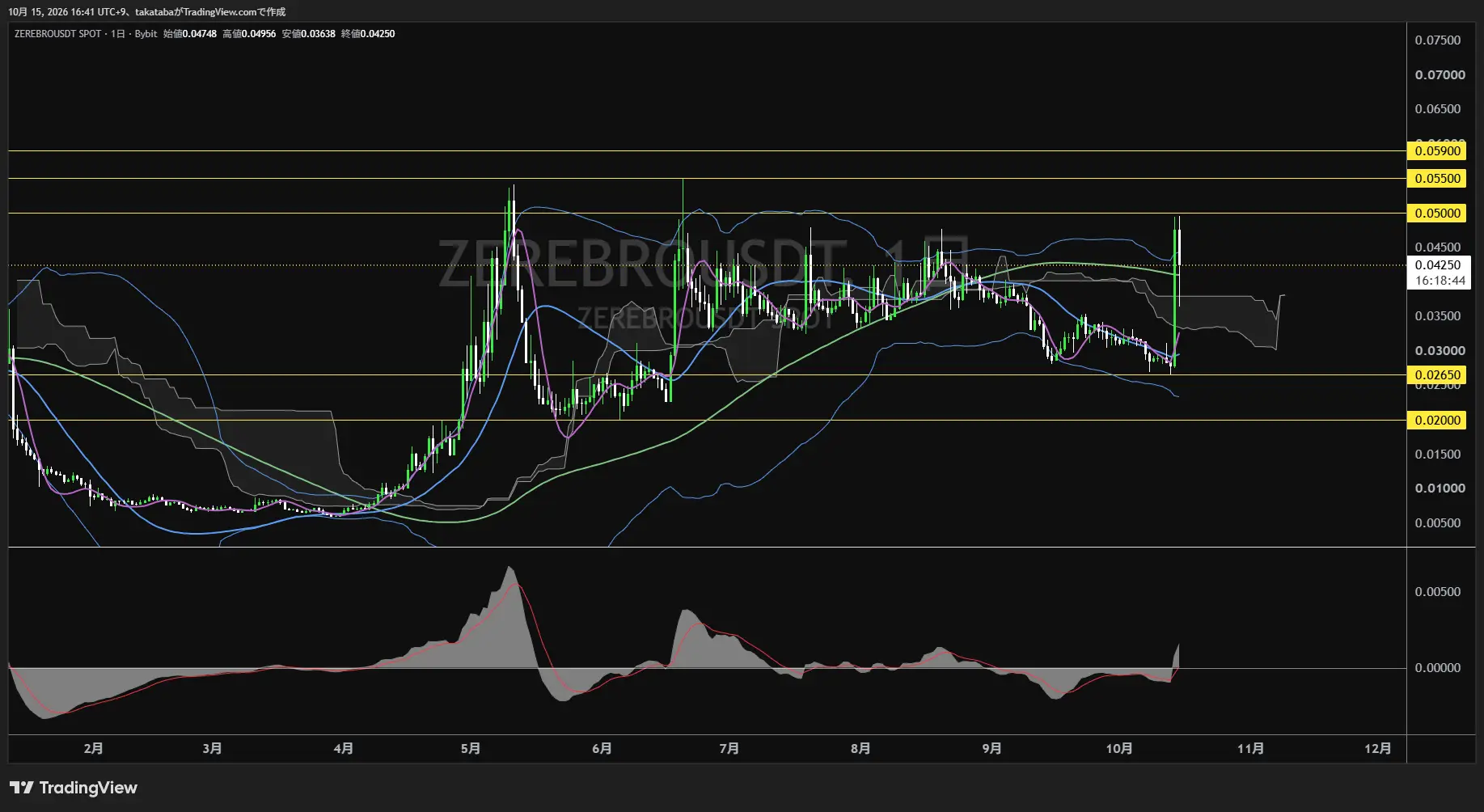
Task: Click the 10月 time axis label
Action: pyautogui.click(x=1119, y=749)
